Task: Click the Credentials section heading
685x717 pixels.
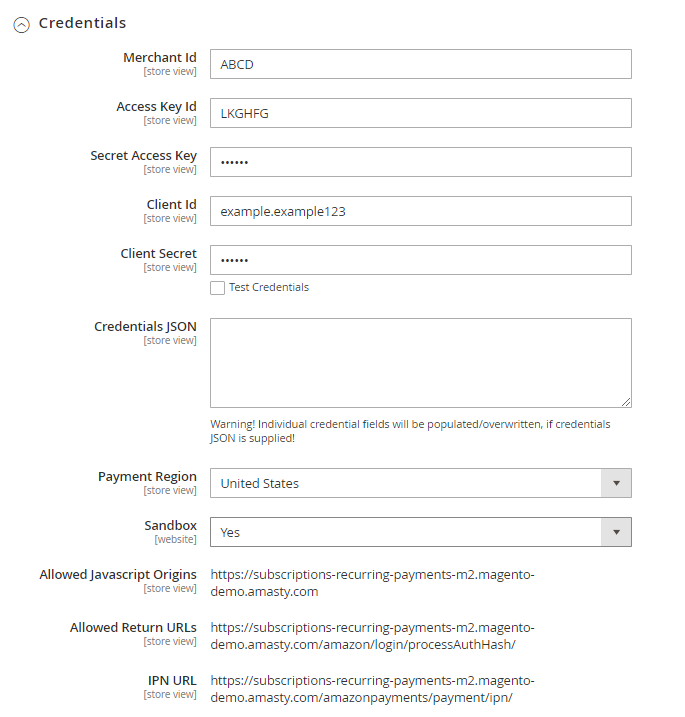Action: click(82, 23)
